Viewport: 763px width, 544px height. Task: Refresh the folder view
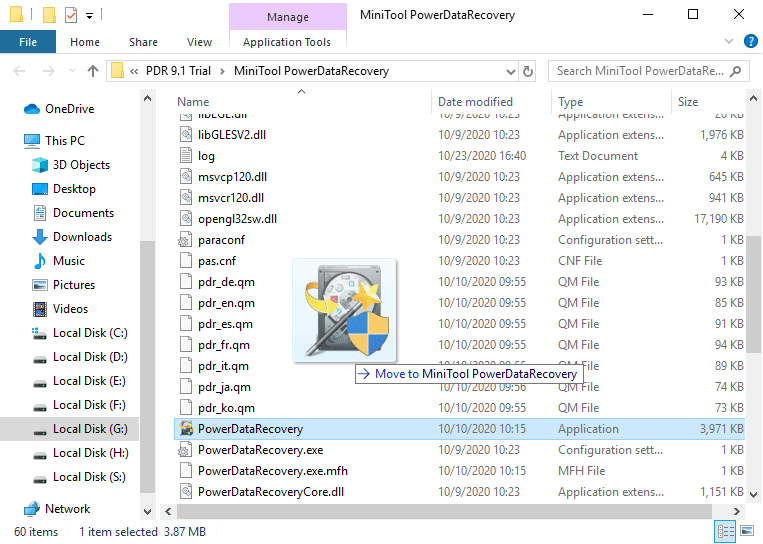pos(527,72)
